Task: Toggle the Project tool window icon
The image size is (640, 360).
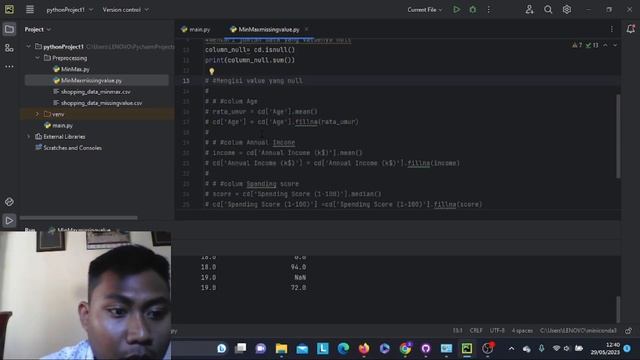Action: [9, 29]
